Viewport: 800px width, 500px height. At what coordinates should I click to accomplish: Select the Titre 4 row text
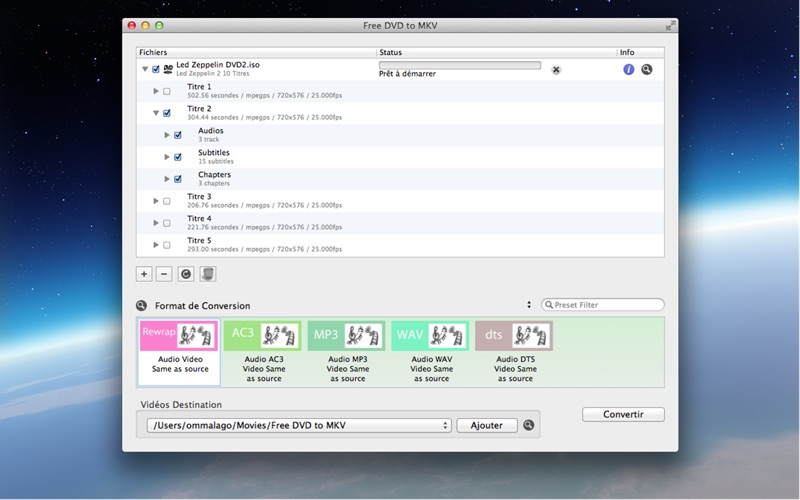tap(199, 218)
